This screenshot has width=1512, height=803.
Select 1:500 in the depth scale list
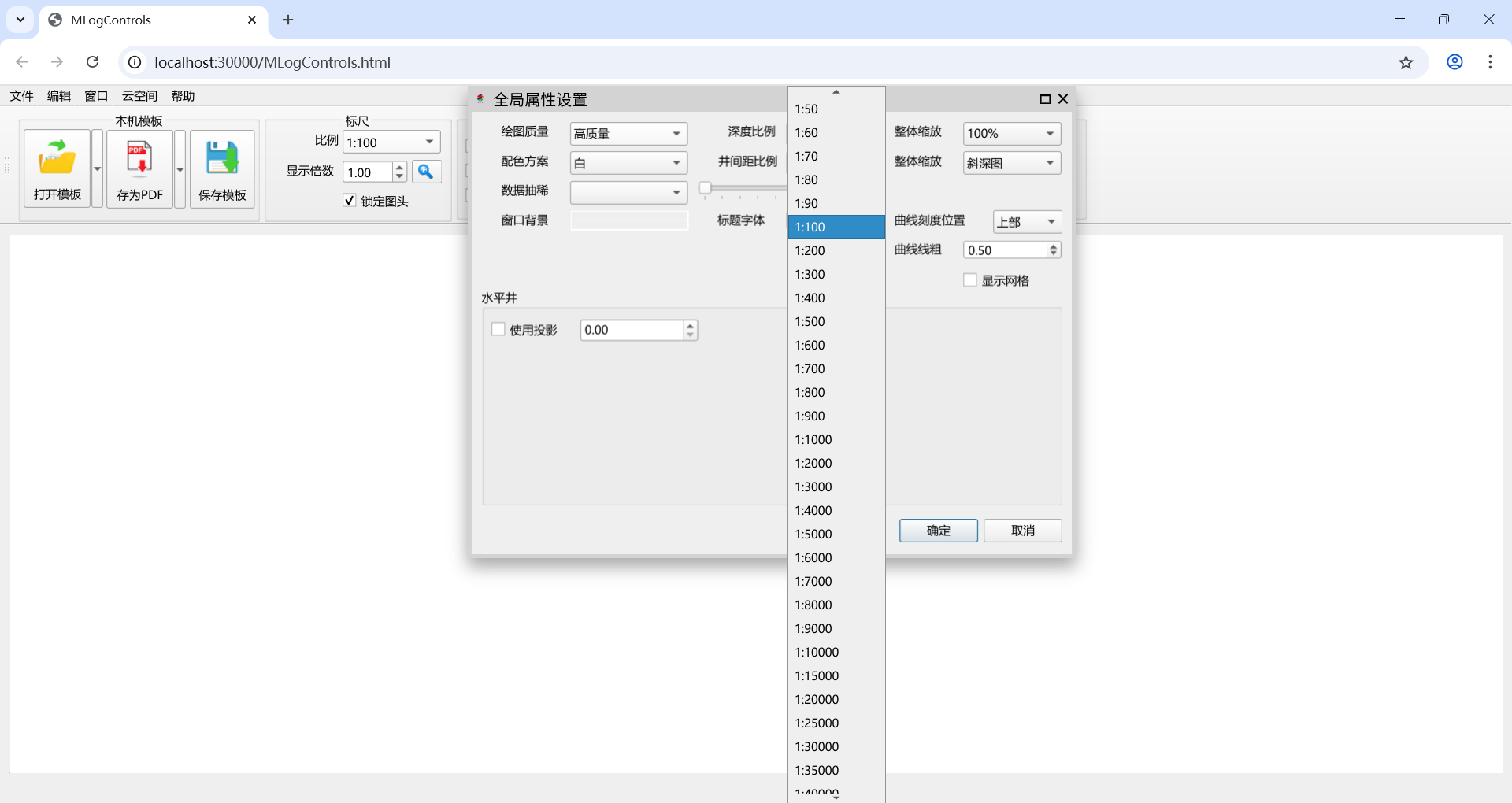coord(810,321)
